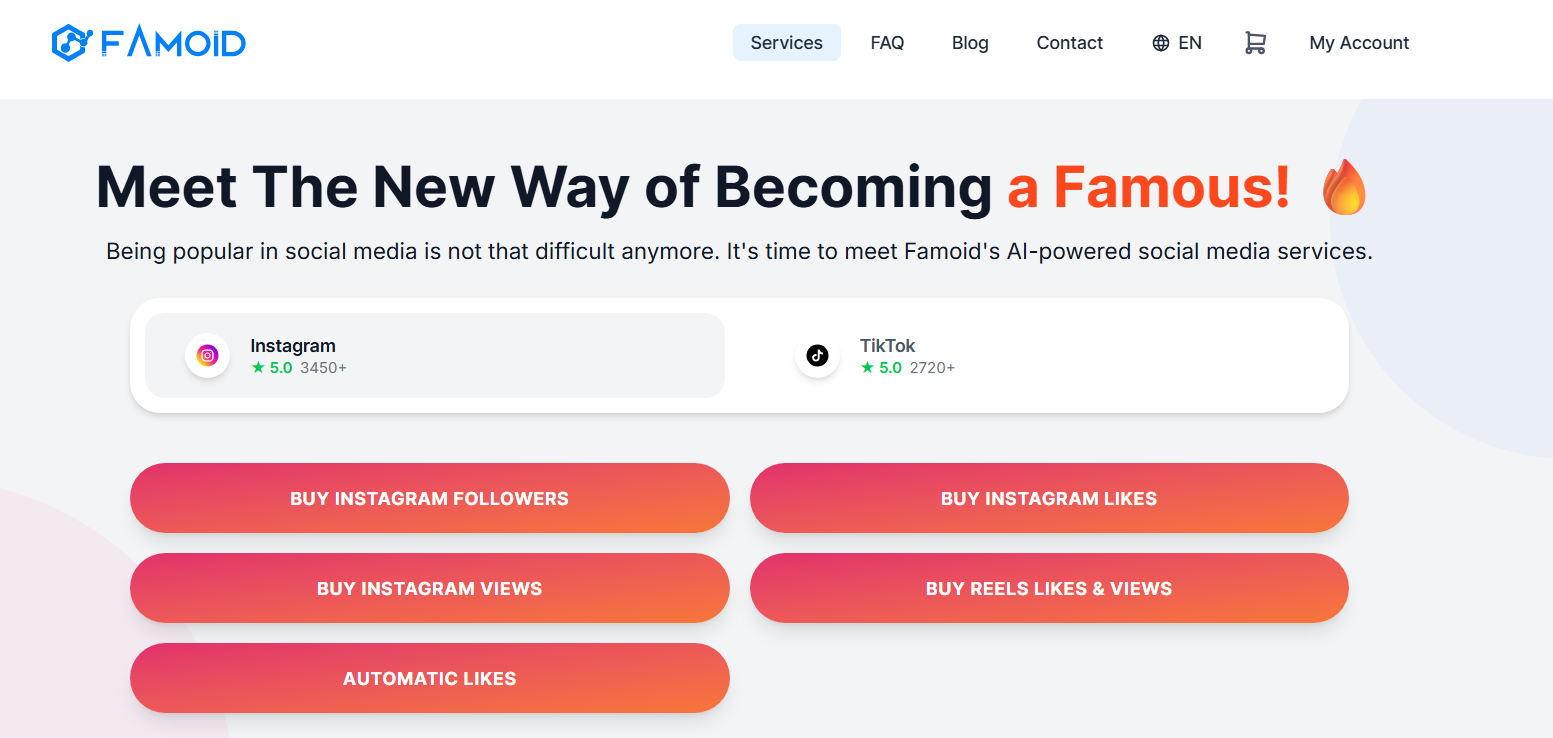Open the Services menu
Screen dimensions: 1553x738
coord(787,43)
